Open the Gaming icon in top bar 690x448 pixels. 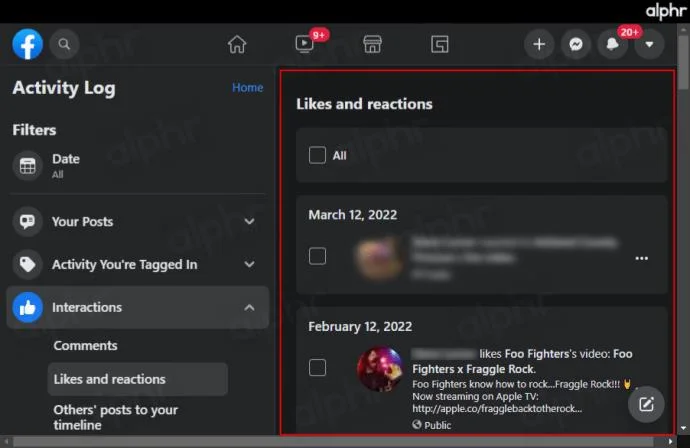coord(440,44)
